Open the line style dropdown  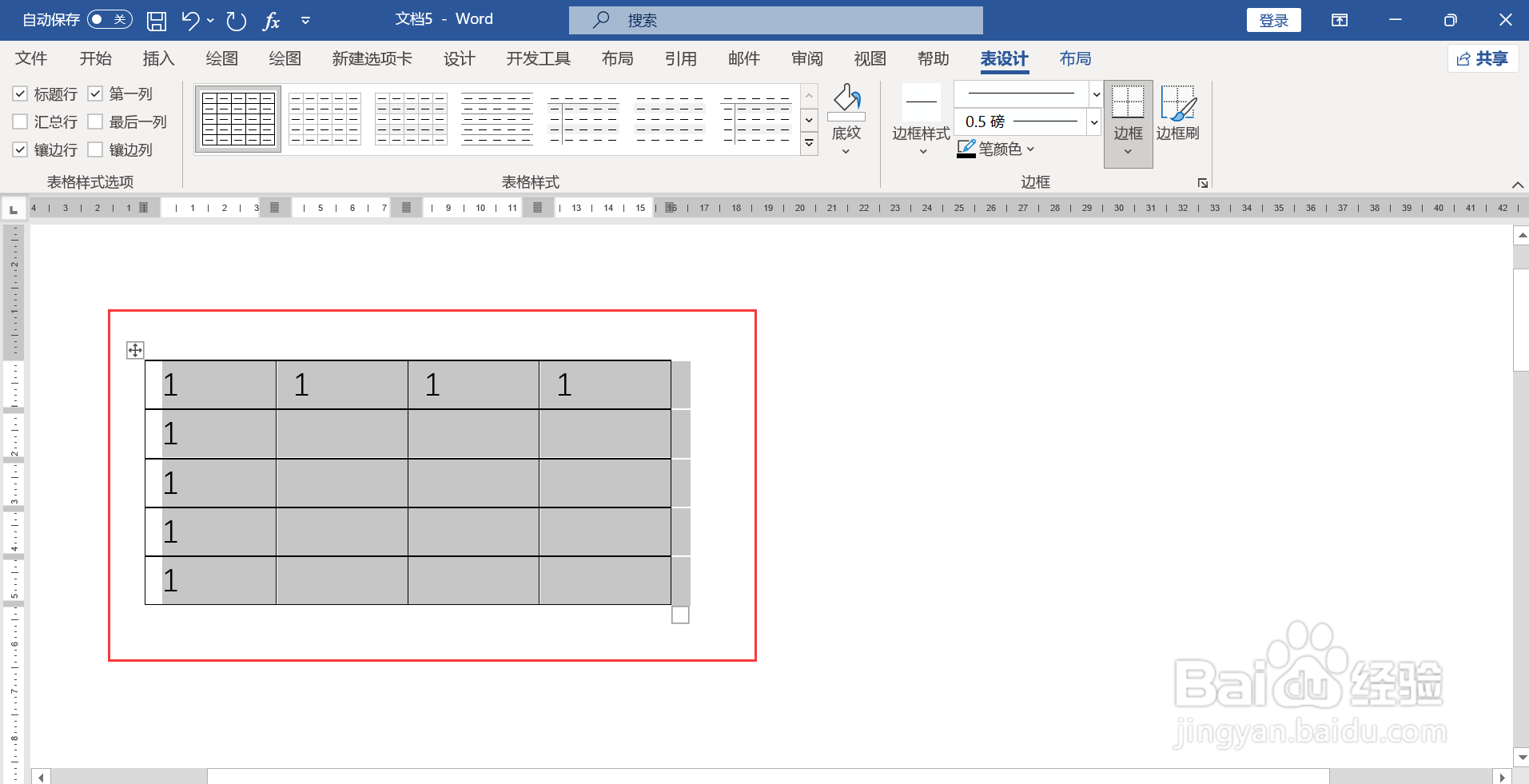(x=1096, y=94)
